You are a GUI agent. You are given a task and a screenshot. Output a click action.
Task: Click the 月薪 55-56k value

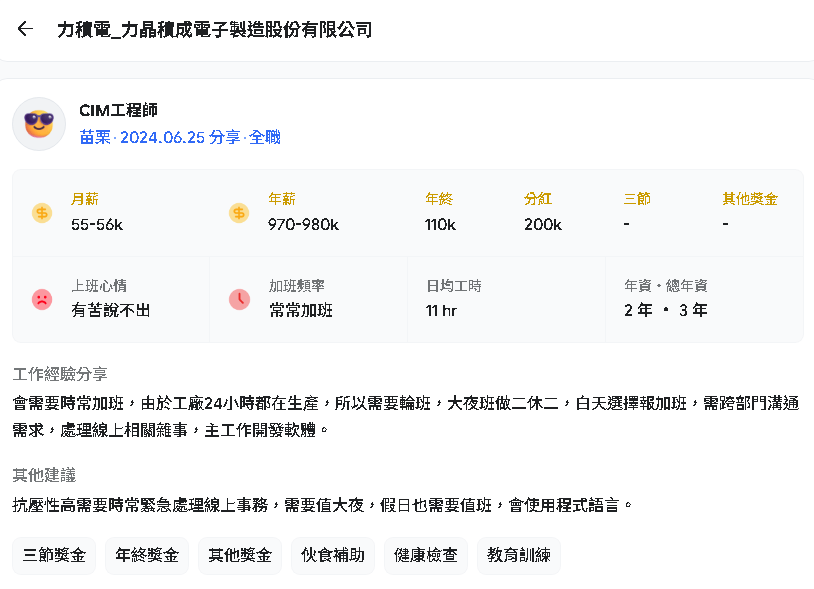pos(97,225)
